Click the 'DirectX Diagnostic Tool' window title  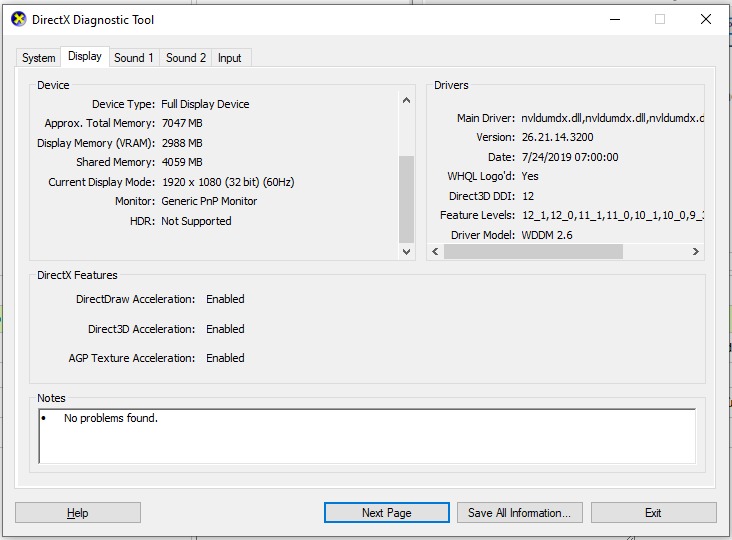point(93,20)
